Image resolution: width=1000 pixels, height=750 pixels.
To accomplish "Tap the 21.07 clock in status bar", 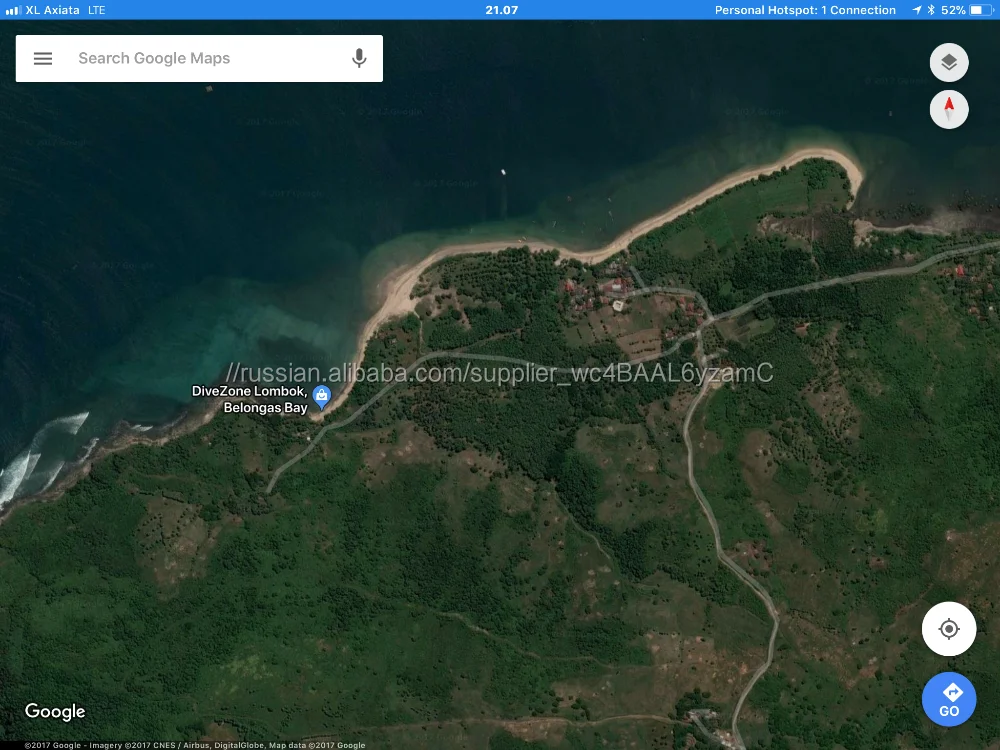I will click(501, 10).
